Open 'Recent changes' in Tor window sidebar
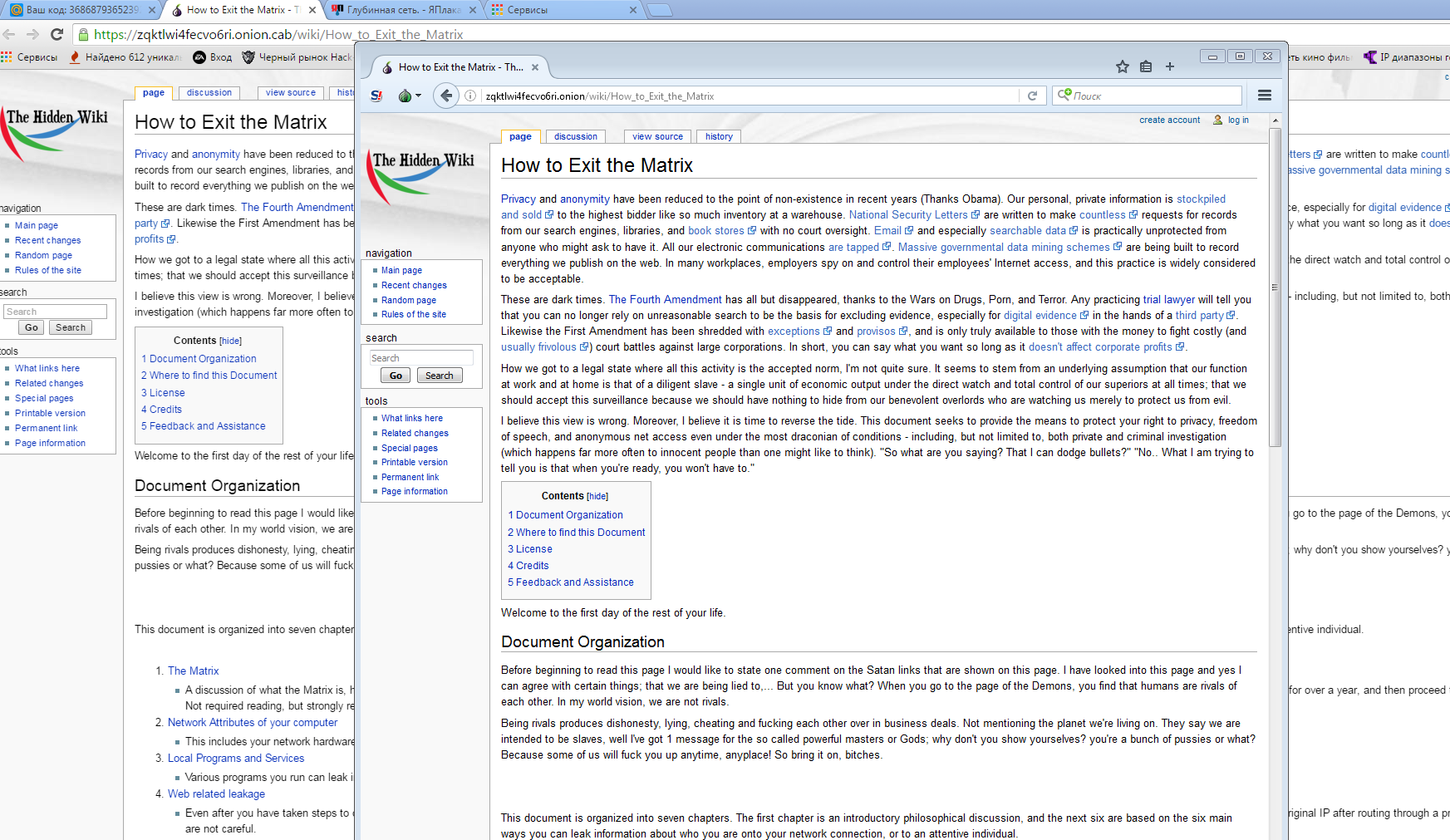 (414, 285)
